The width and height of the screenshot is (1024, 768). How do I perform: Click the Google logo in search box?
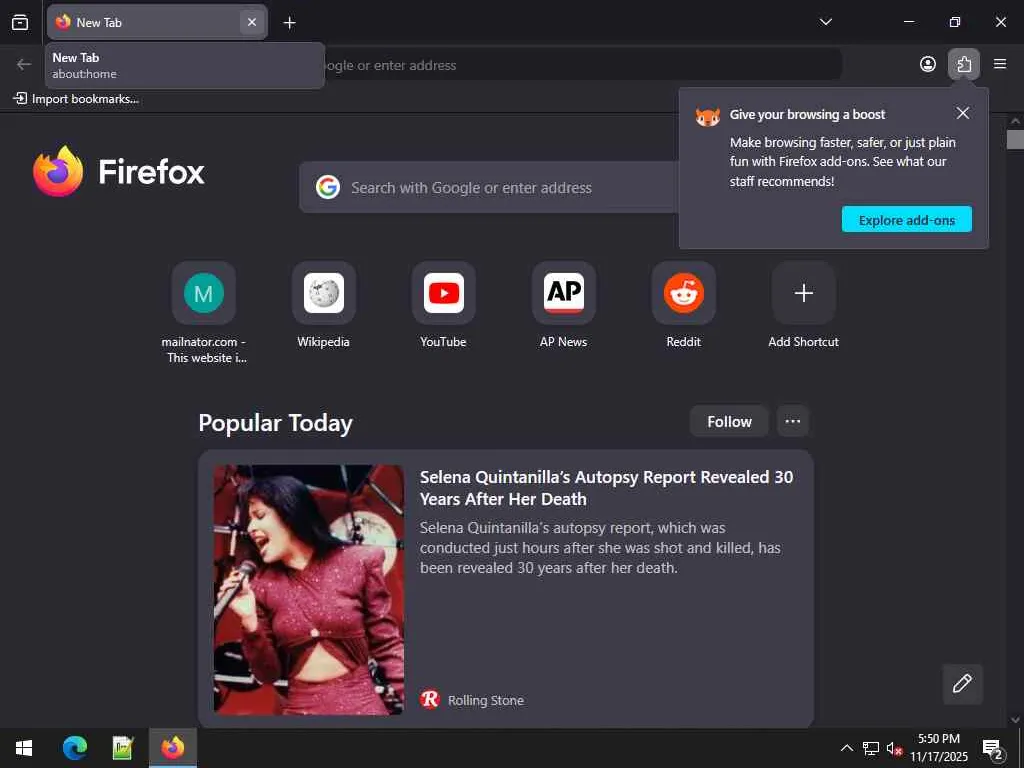(328, 187)
